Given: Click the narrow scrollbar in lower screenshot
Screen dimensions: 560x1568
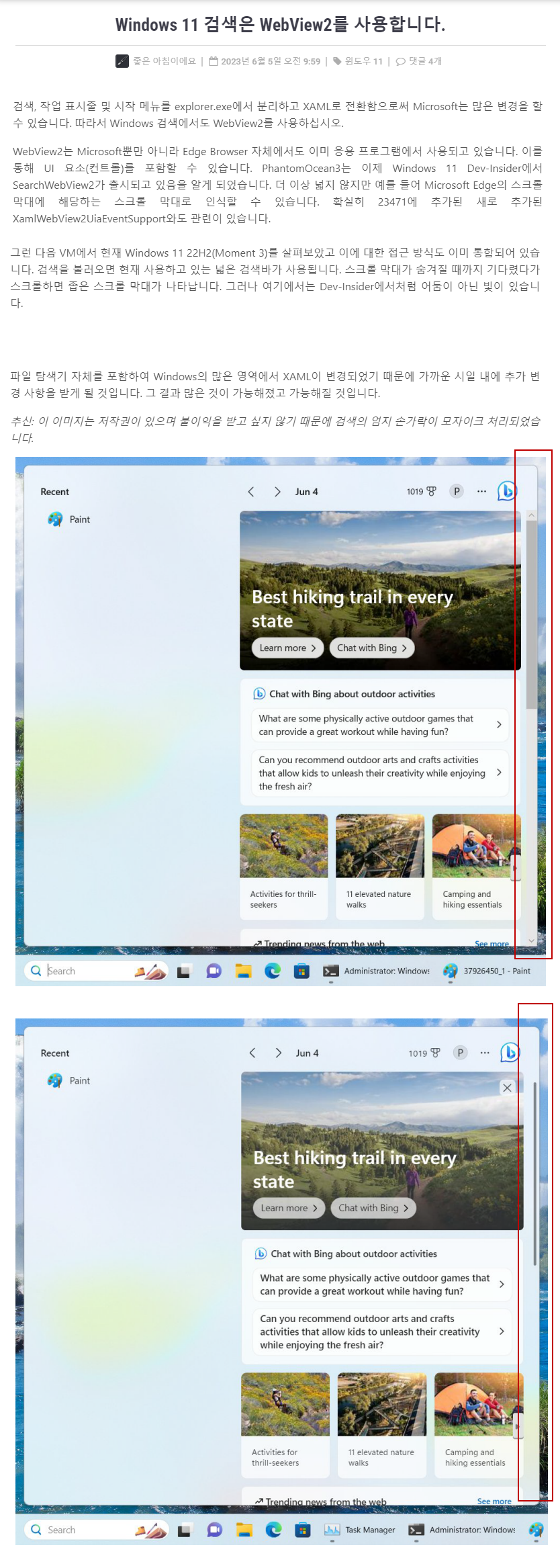Looking at the screenshot, I should click(535, 1174).
